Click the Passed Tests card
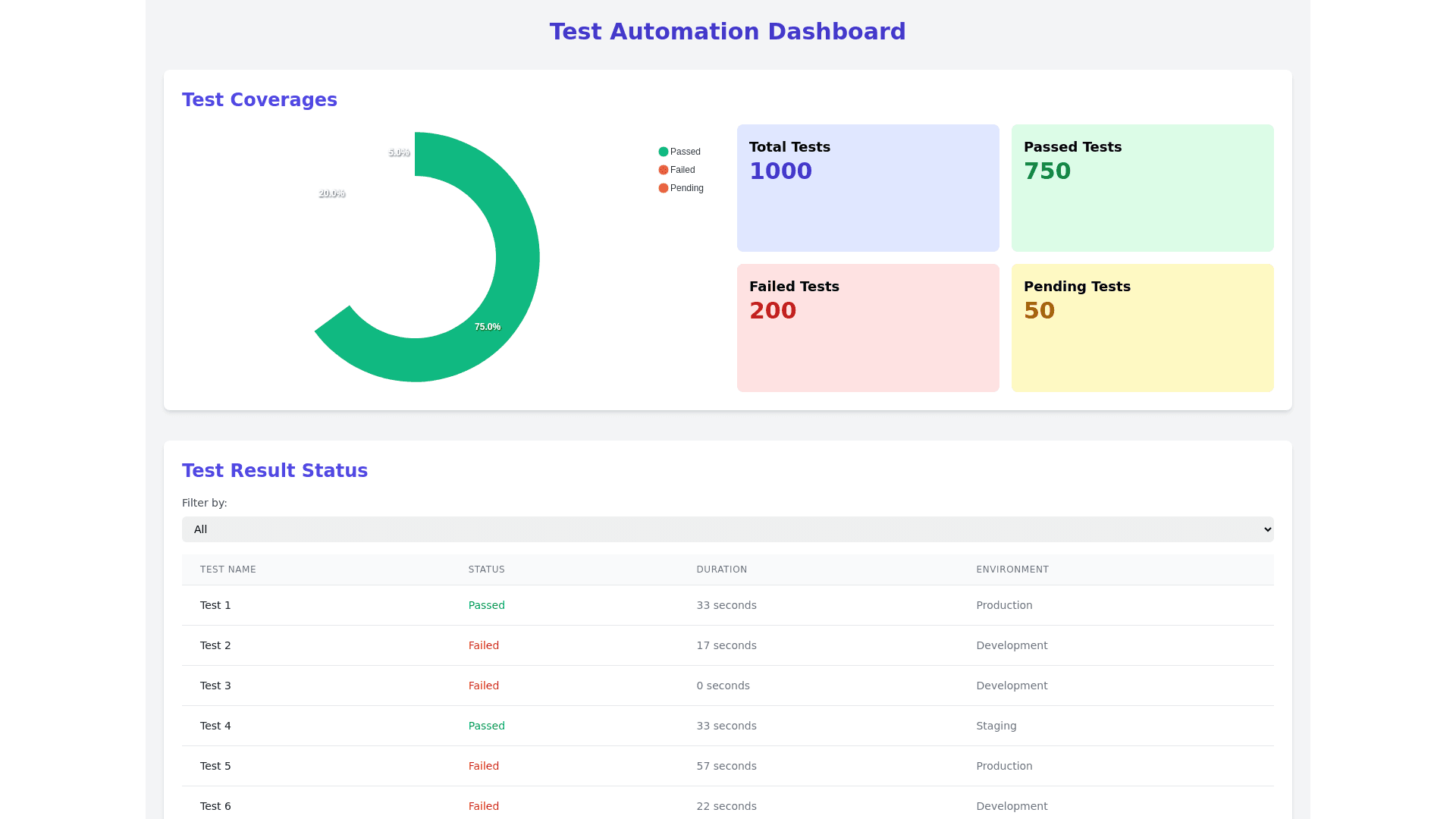Viewport: 1456px width, 819px height. pyautogui.click(x=1142, y=188)
